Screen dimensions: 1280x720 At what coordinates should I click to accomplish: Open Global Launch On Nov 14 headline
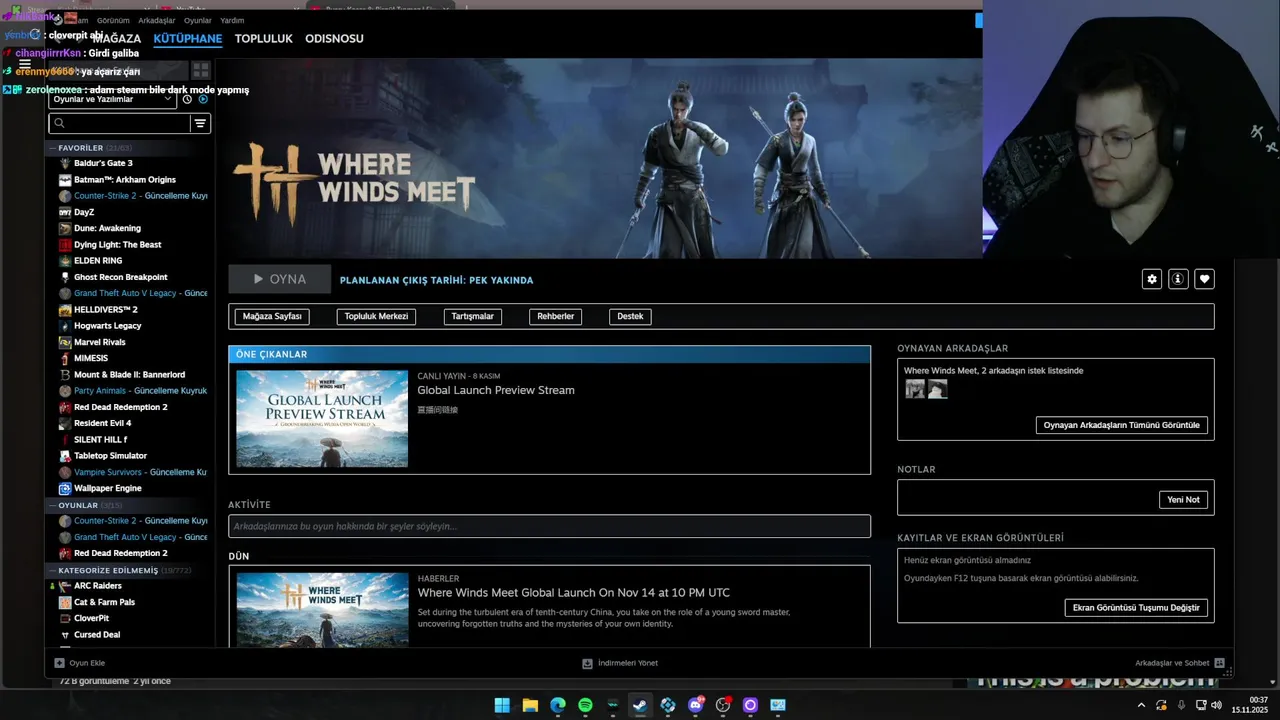coord(574,593)
